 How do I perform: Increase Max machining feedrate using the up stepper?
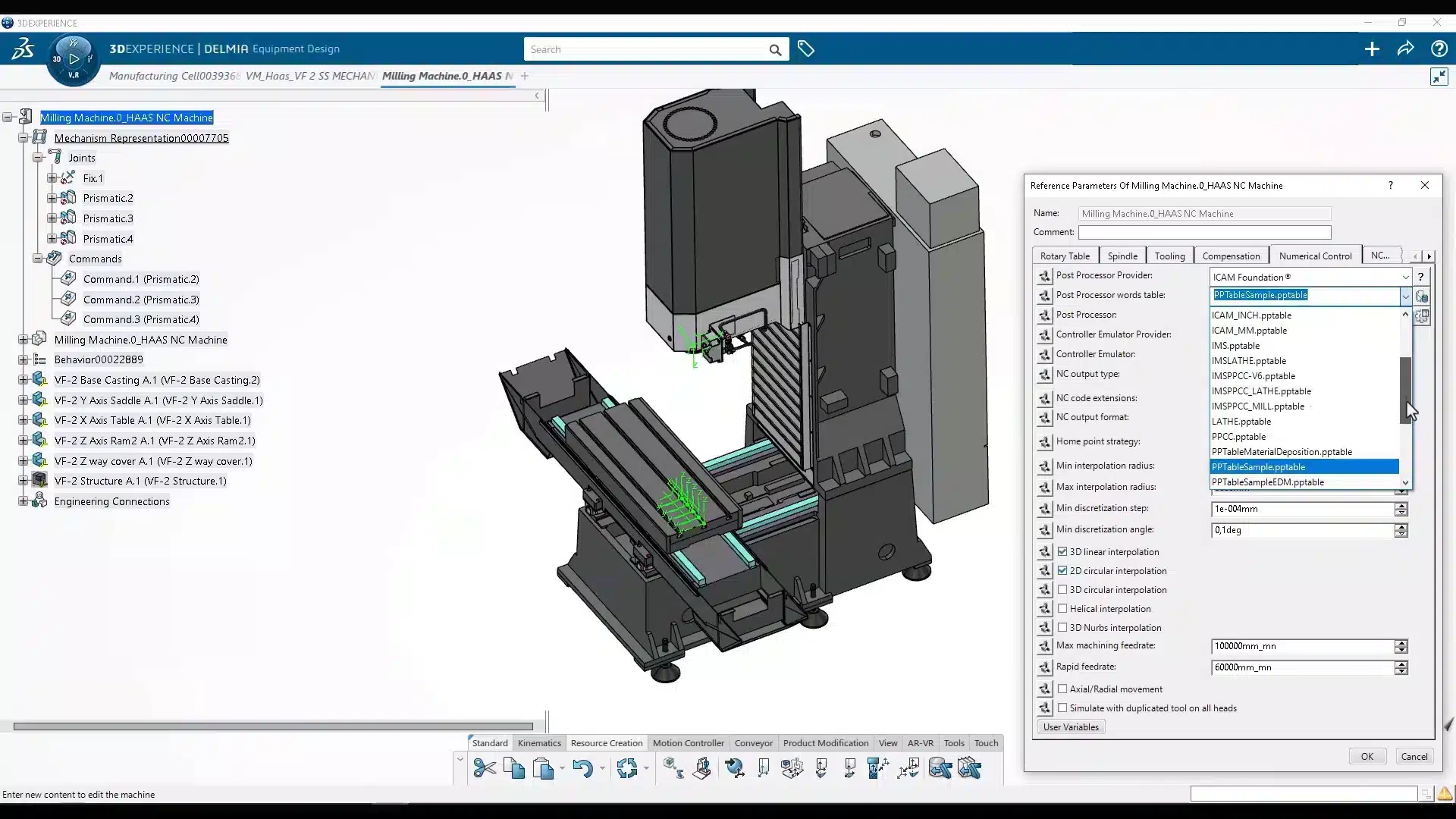pyautogui.click(x=1401, y=642)
